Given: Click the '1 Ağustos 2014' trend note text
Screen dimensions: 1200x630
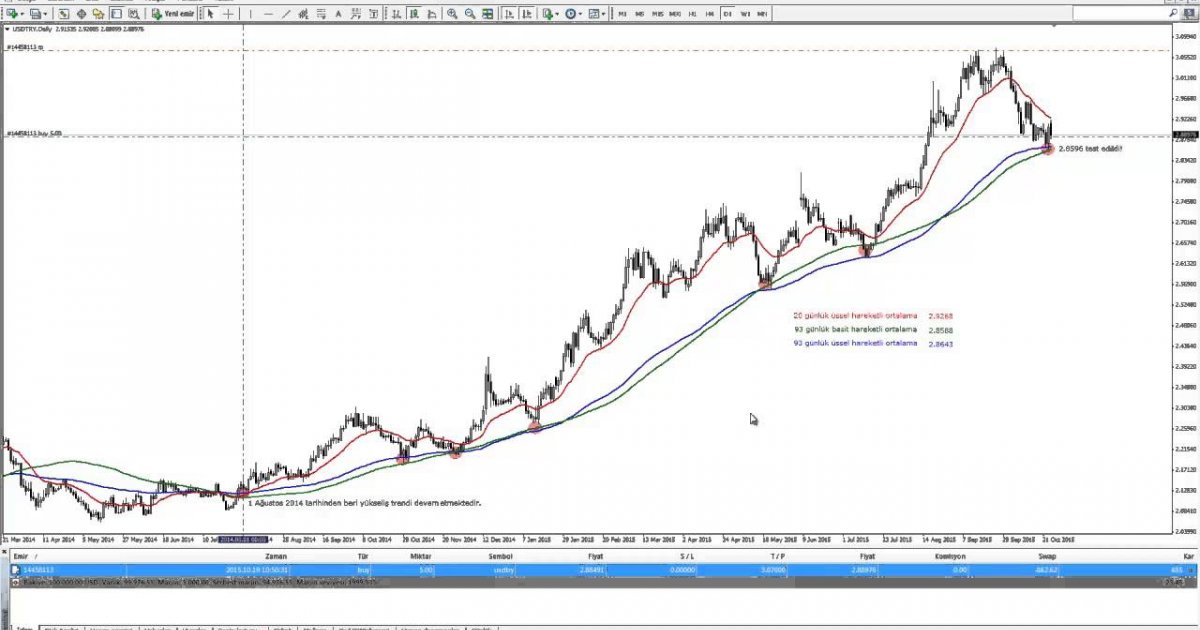Looking at the screenshot, I should [365, 503].
